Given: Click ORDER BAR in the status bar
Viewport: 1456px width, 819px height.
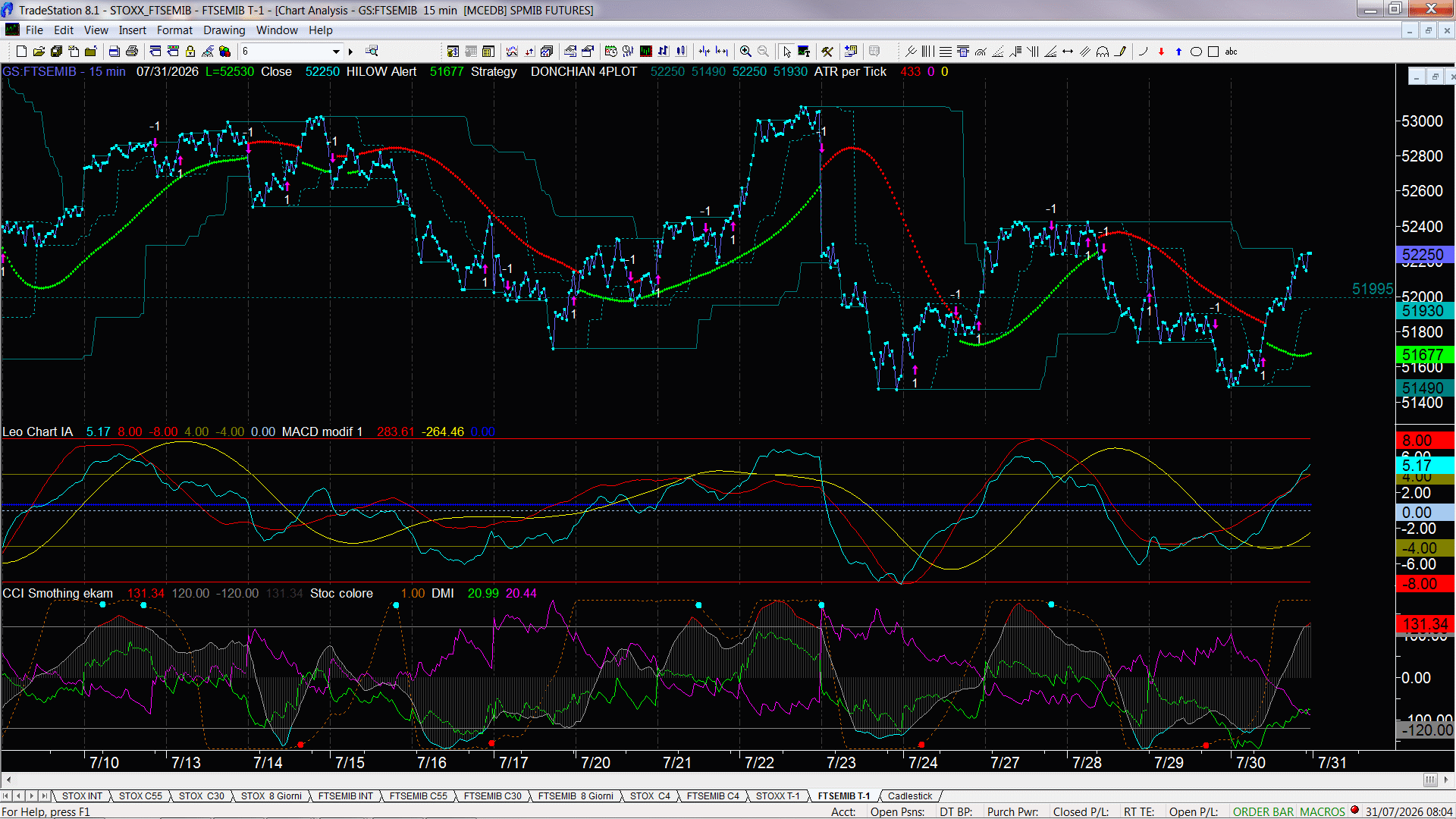Looking at the screenshot, I should 1263,812.
